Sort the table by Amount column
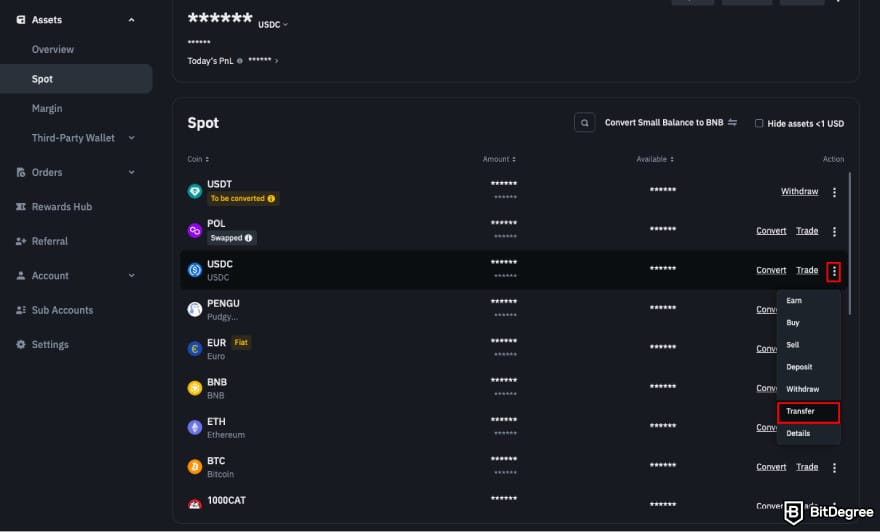Image resolution: width=880 pixels, height=532 pixels. 499,159
